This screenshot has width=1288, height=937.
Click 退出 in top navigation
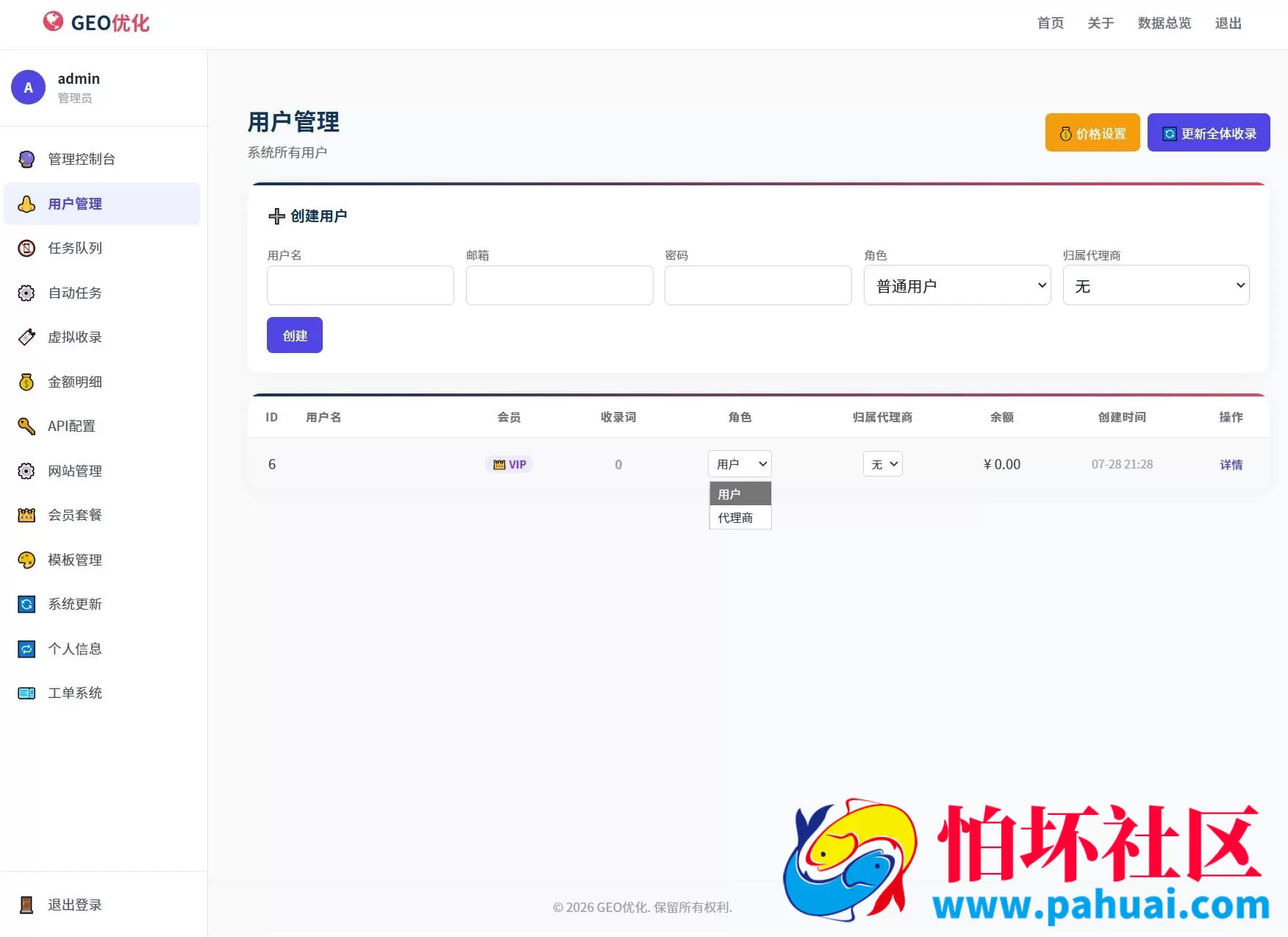pyautogui.click(x=1228, y=23)
